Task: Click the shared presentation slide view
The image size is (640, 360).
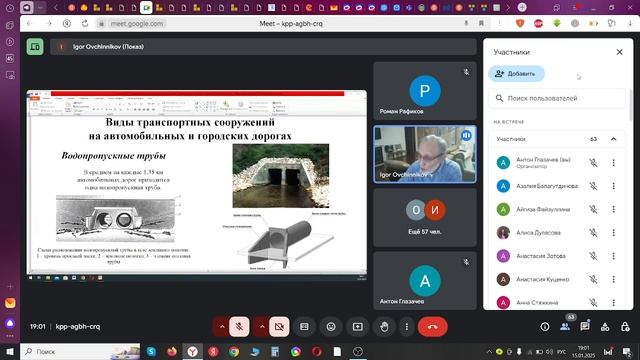Action: (197, 186)
